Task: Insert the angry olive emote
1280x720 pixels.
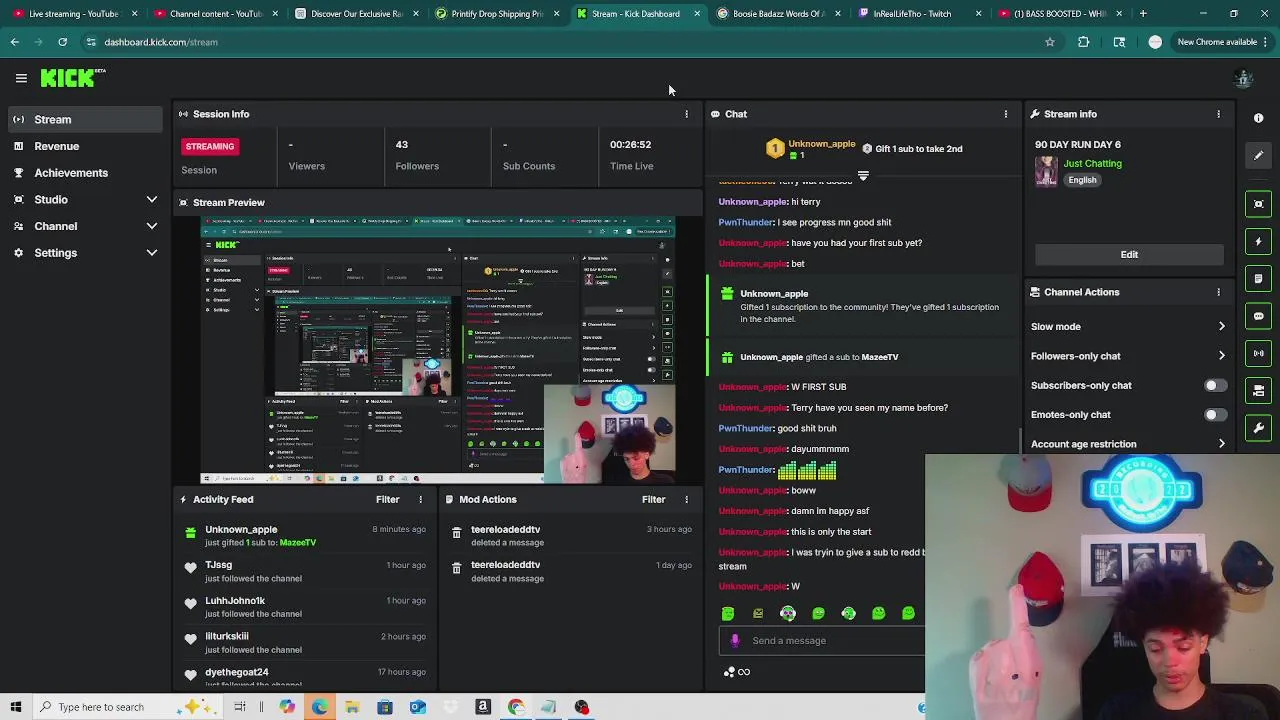Action: (x=758, y=613)
